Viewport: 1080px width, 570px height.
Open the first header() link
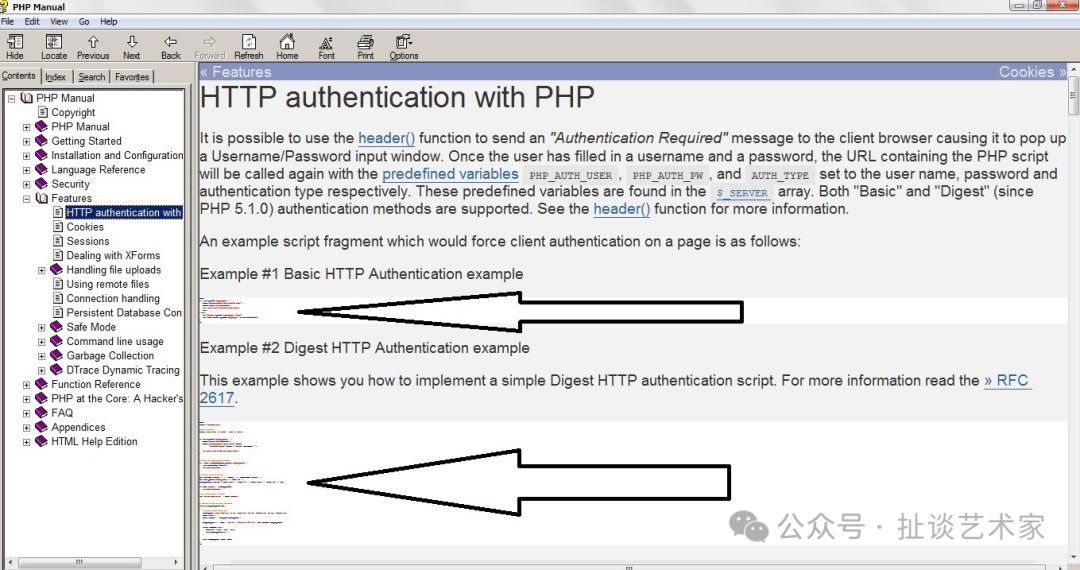click(x=386, y=138)
